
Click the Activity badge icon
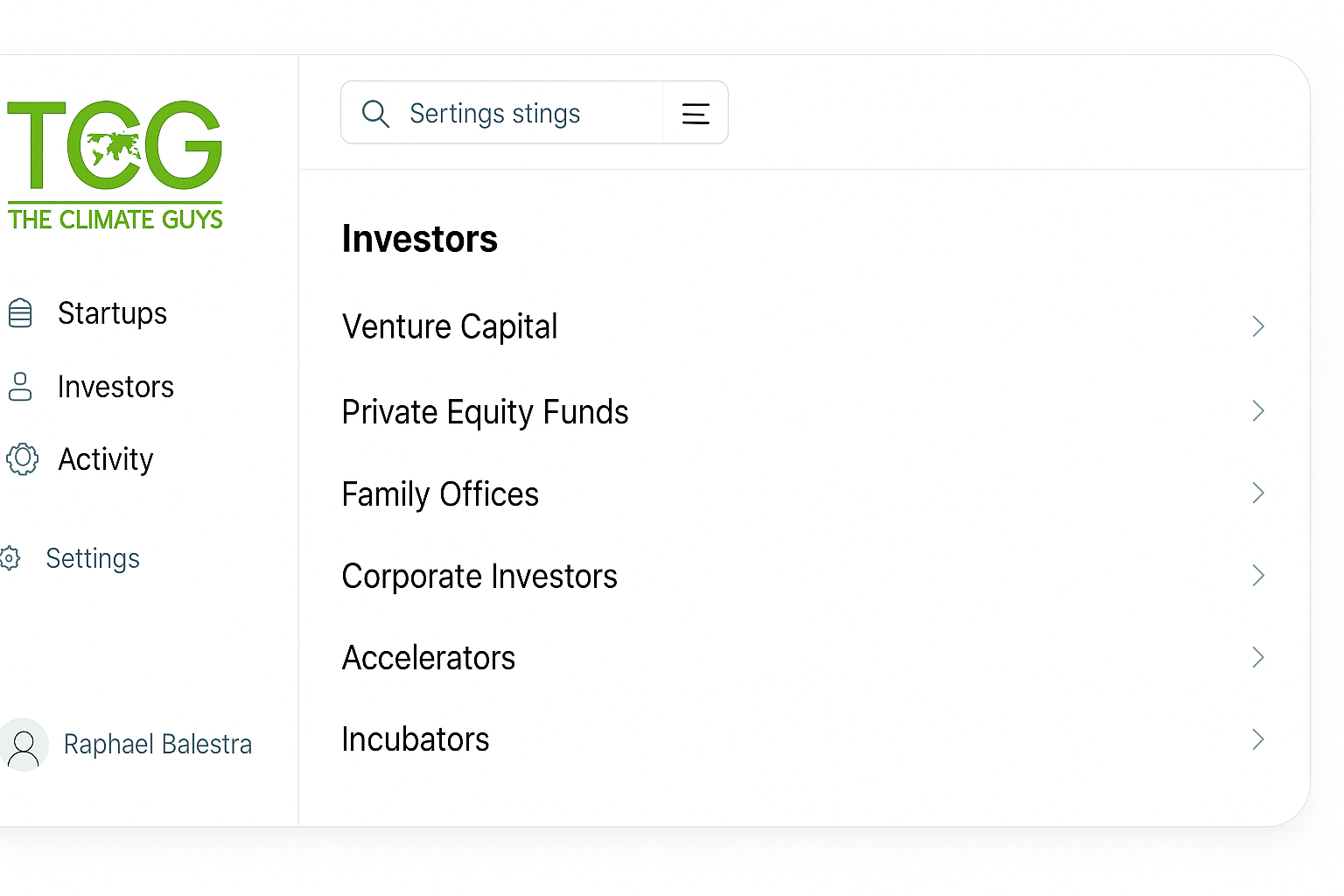(22, 459)
